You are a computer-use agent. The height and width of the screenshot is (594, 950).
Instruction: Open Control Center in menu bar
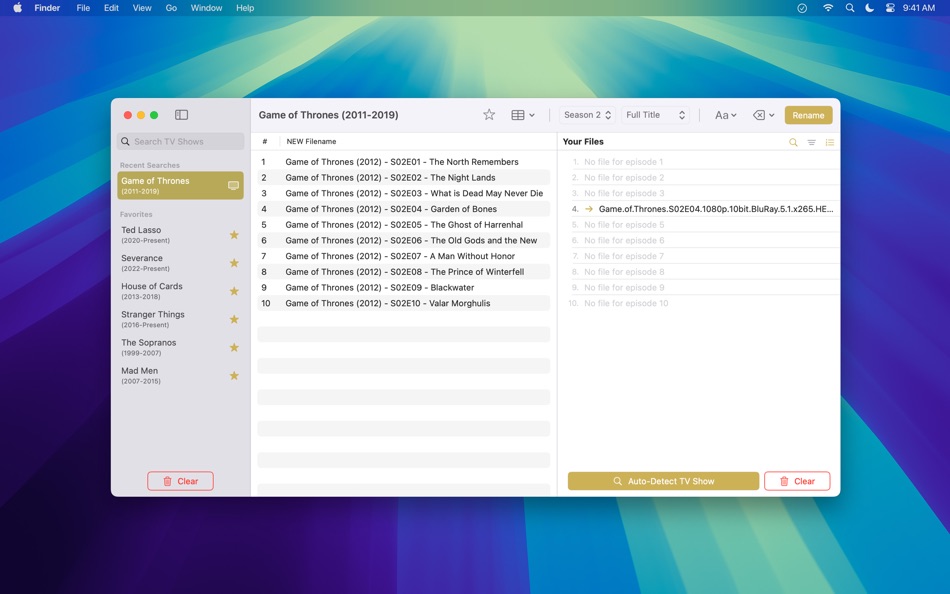pos(890,8)
